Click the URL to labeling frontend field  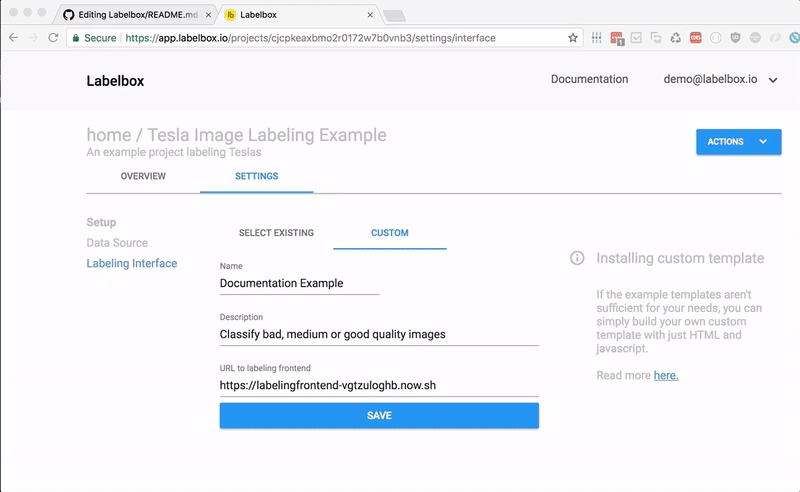(x=379, y=385)
